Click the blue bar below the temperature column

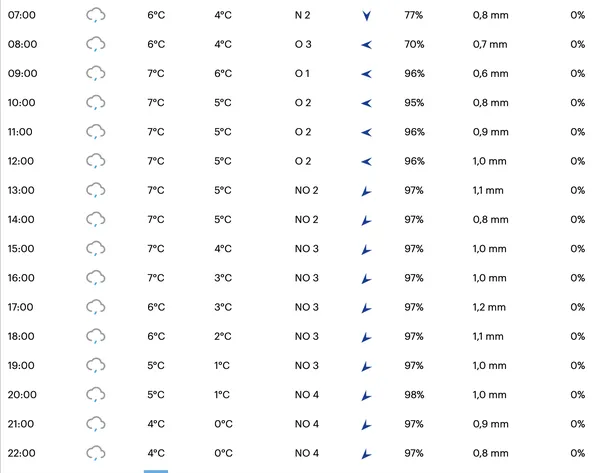tap(156, 471)
